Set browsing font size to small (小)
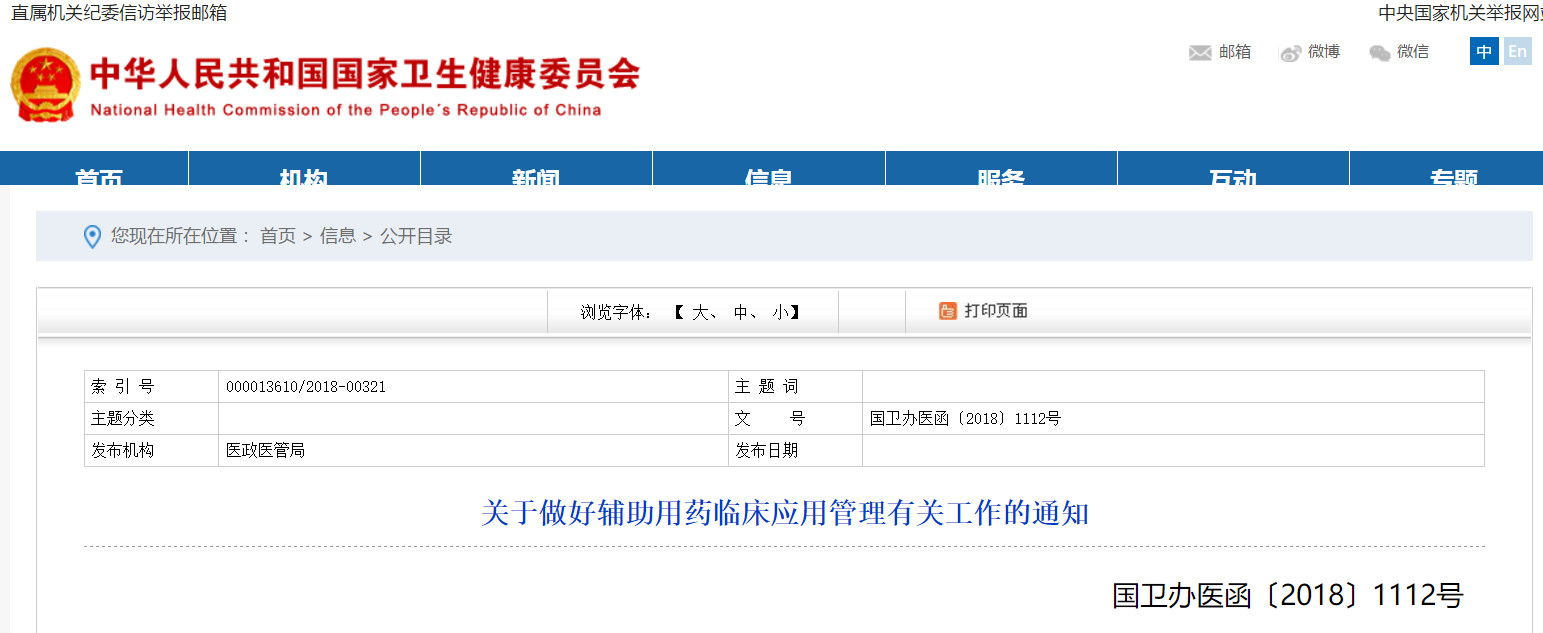This screenshot has width=1543, height=633. 780,312
